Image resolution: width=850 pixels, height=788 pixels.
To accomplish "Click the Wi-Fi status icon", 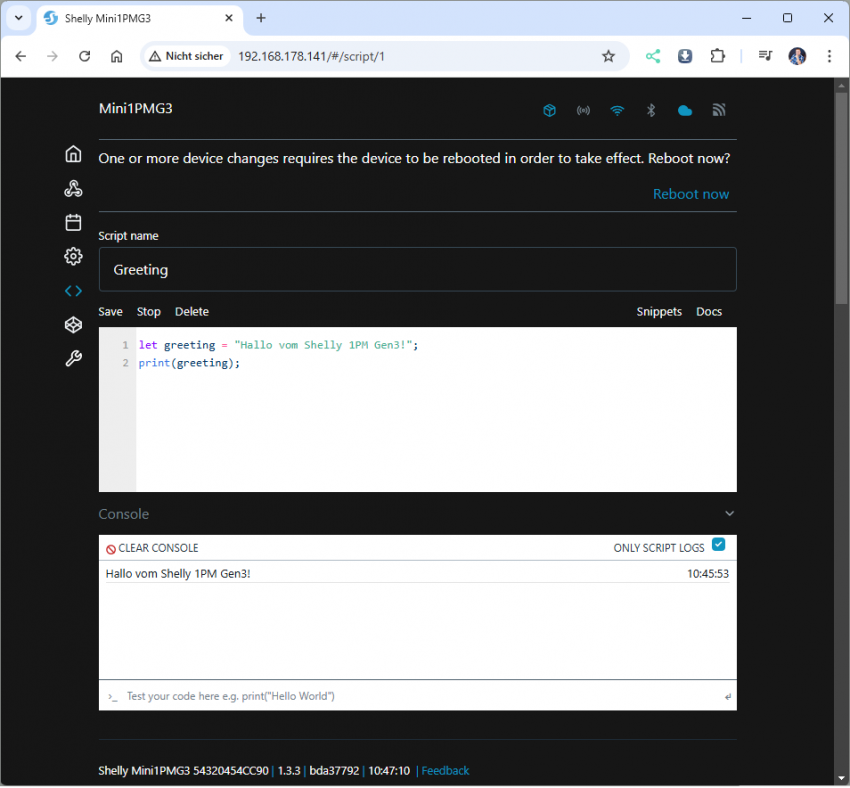I will coord(617,110).
